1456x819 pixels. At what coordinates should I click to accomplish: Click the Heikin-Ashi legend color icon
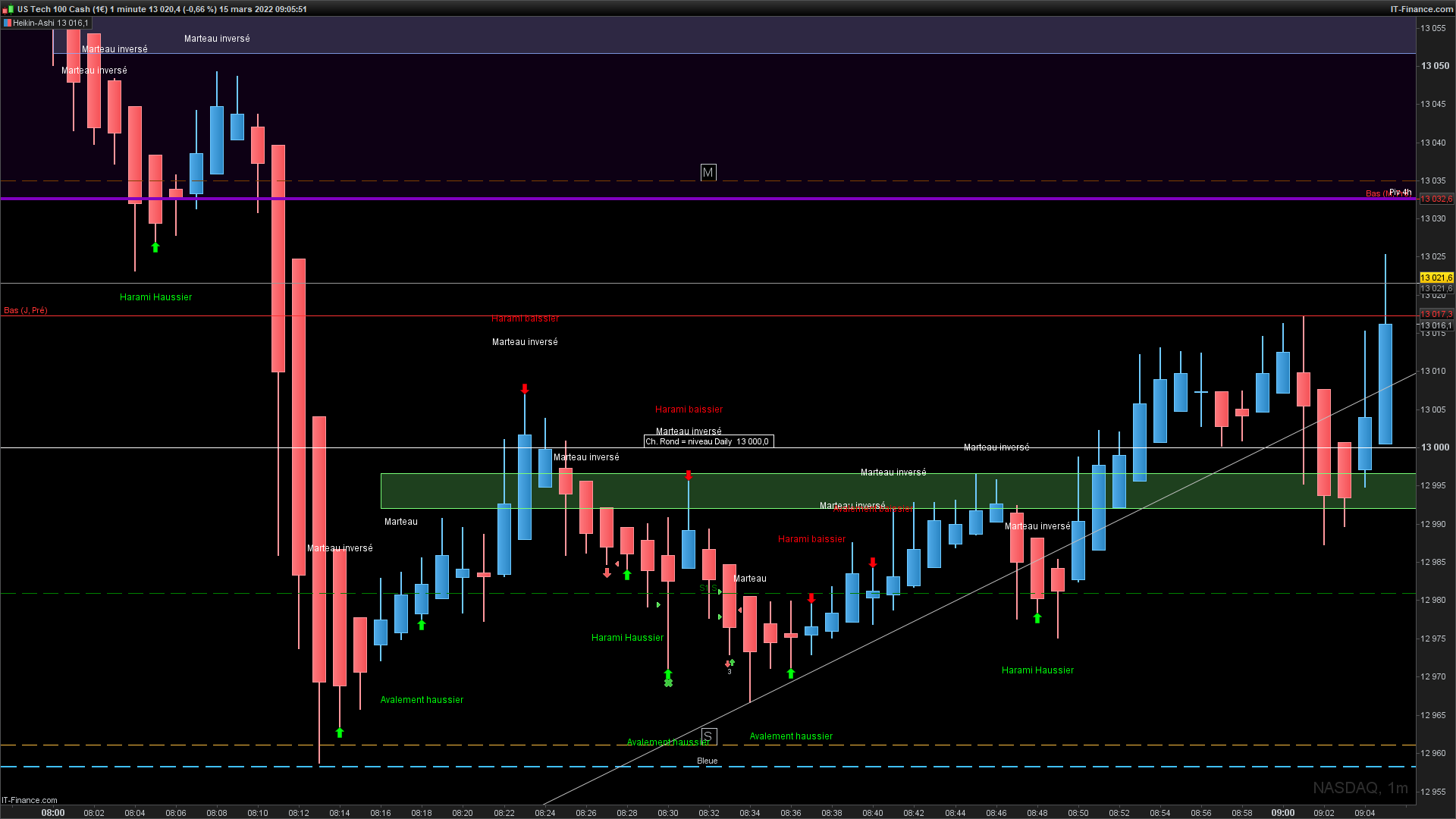tap(8, 24)
